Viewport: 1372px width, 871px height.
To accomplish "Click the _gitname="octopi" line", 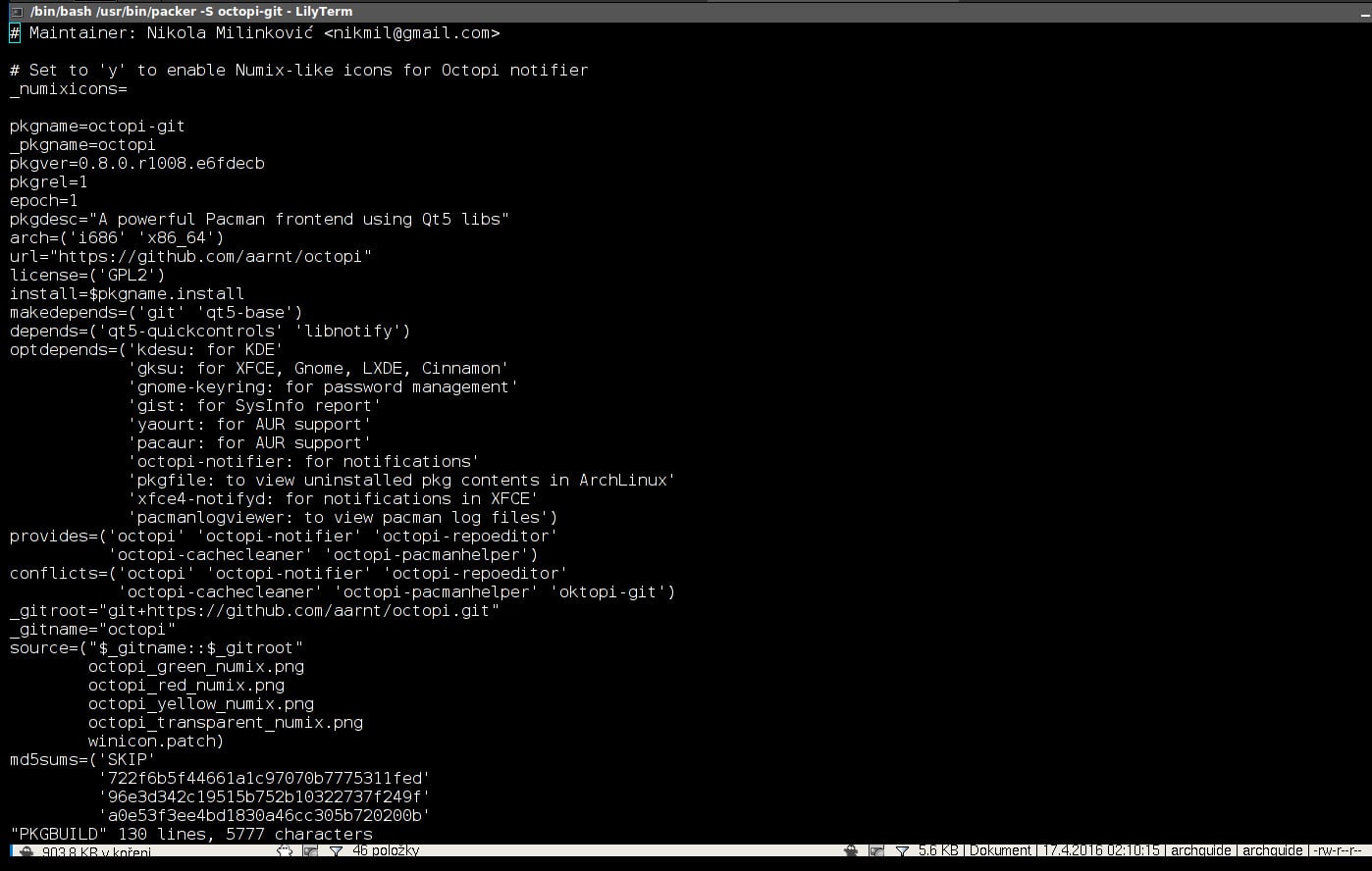I will pos(92,629).
